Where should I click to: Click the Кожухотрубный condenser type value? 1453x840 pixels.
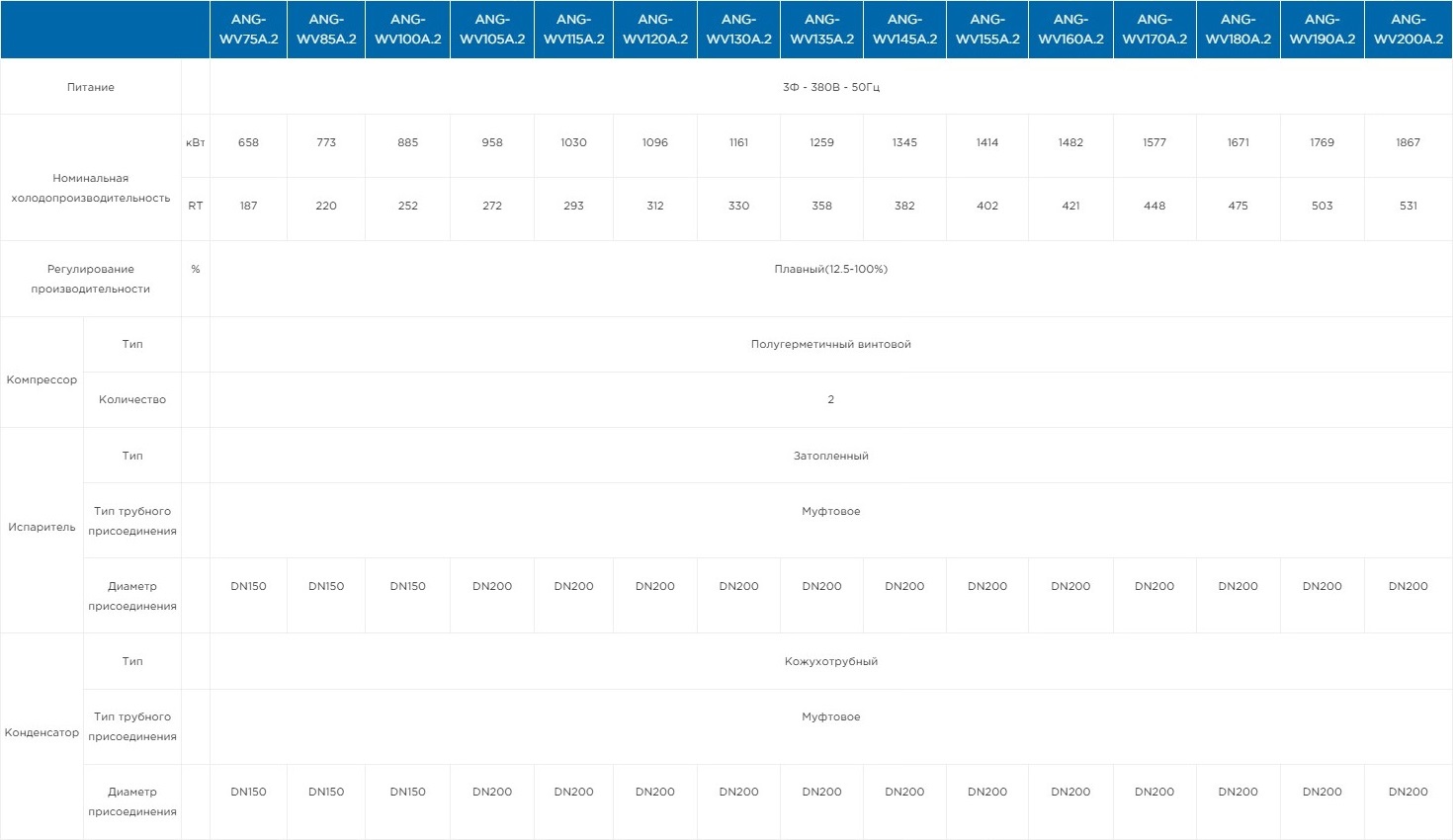click(x=830, y=661)
